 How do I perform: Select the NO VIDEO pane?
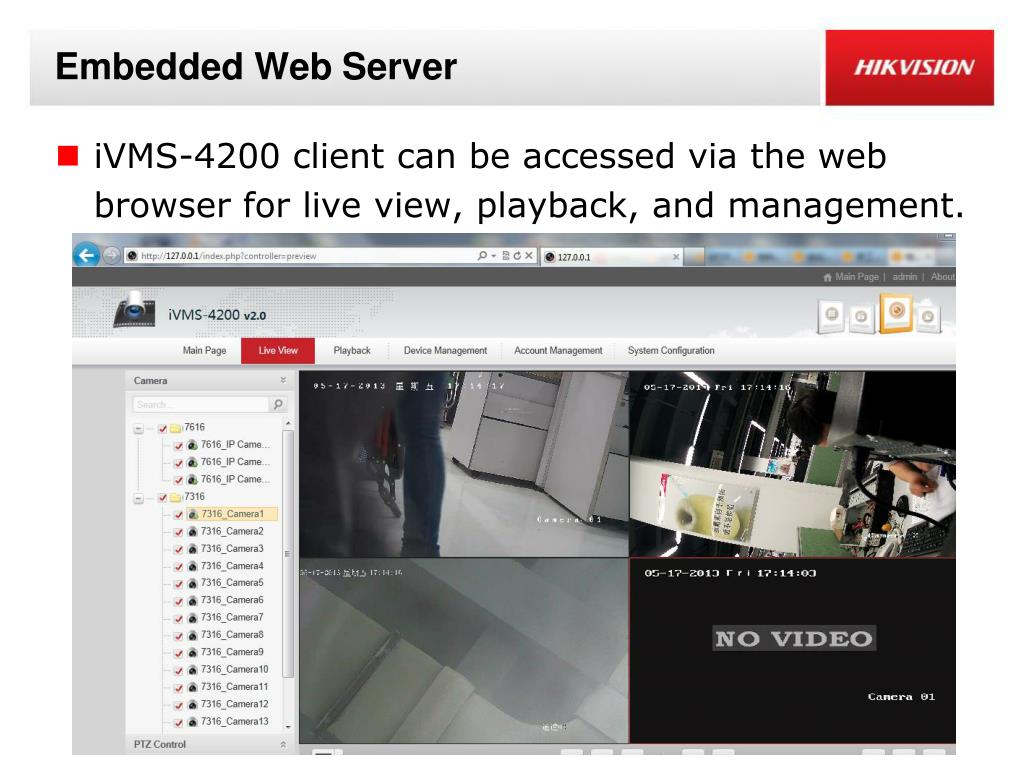[x=792, y=650]
